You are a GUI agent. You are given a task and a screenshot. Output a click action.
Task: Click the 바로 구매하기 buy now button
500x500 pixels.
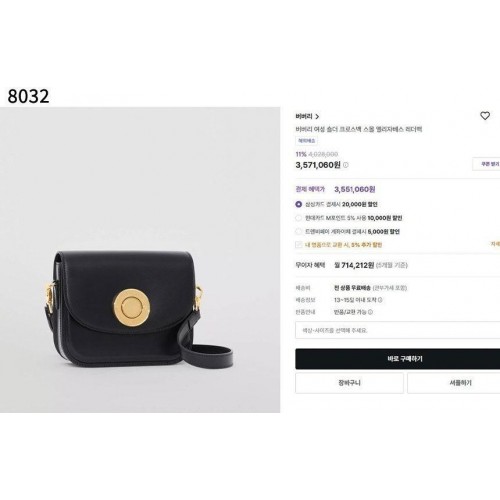[397, 359]
